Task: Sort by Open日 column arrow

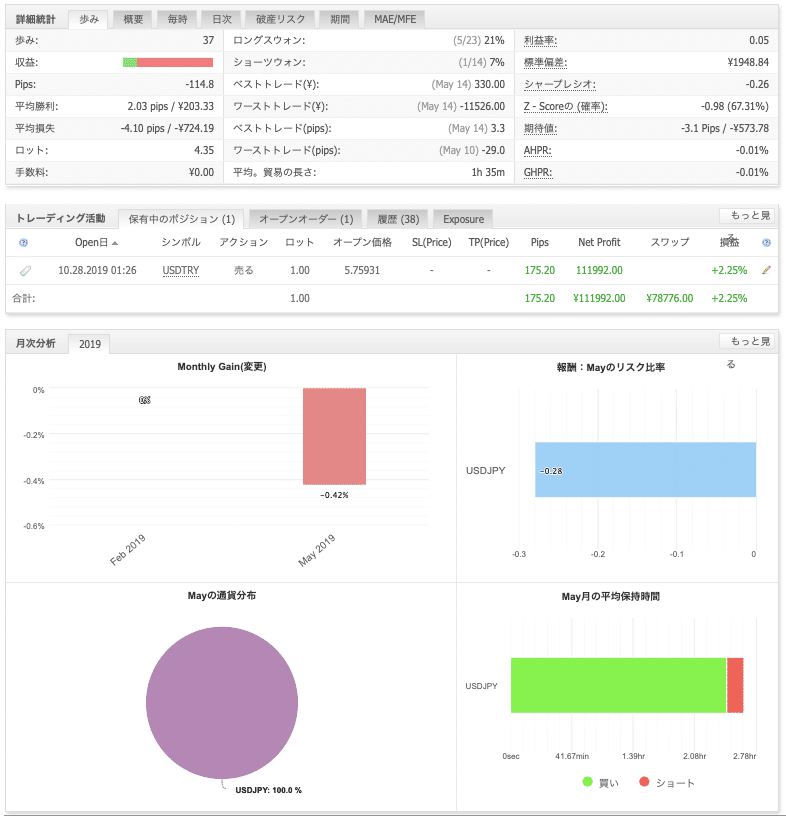Action: tap(115, 243)
